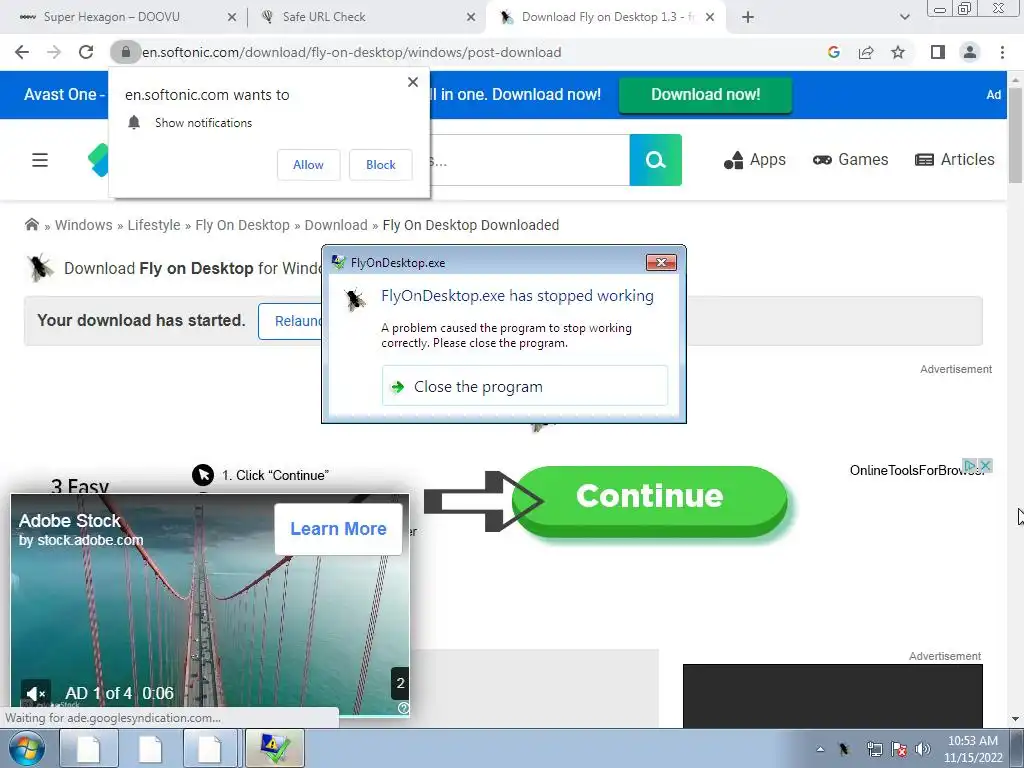Dismiss the notification permission popup
Image resolution: width=1024 pixels, height=768 pixels.
pyautogui.click(x=413, y=82)
